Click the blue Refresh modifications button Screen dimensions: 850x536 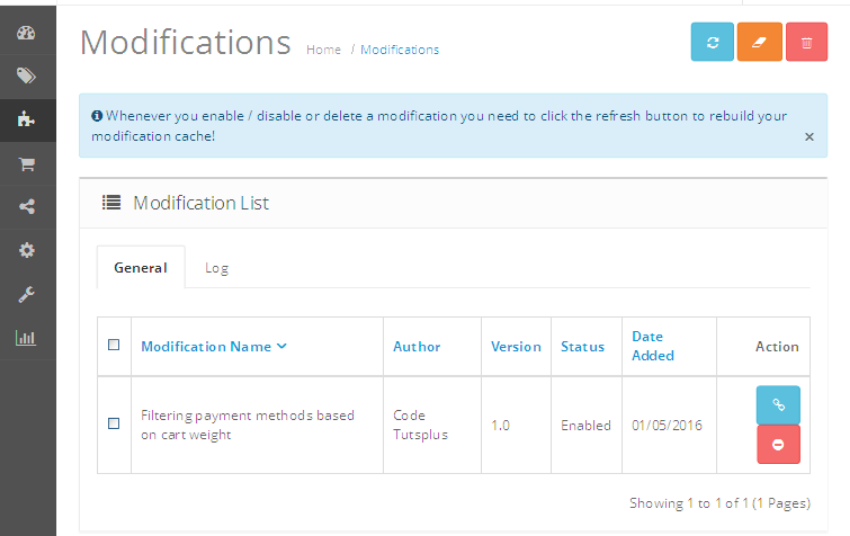click(712, 42)
